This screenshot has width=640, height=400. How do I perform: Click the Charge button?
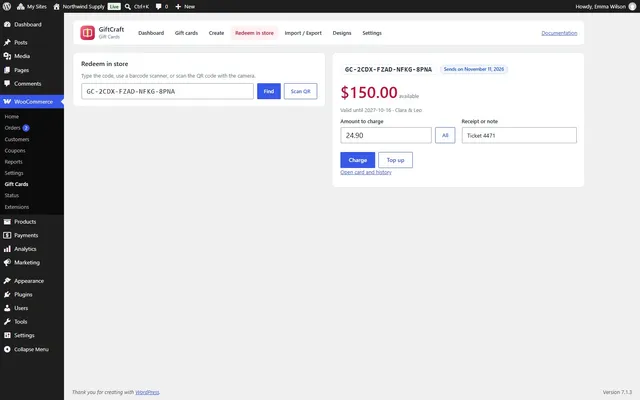tap(358, 160)
